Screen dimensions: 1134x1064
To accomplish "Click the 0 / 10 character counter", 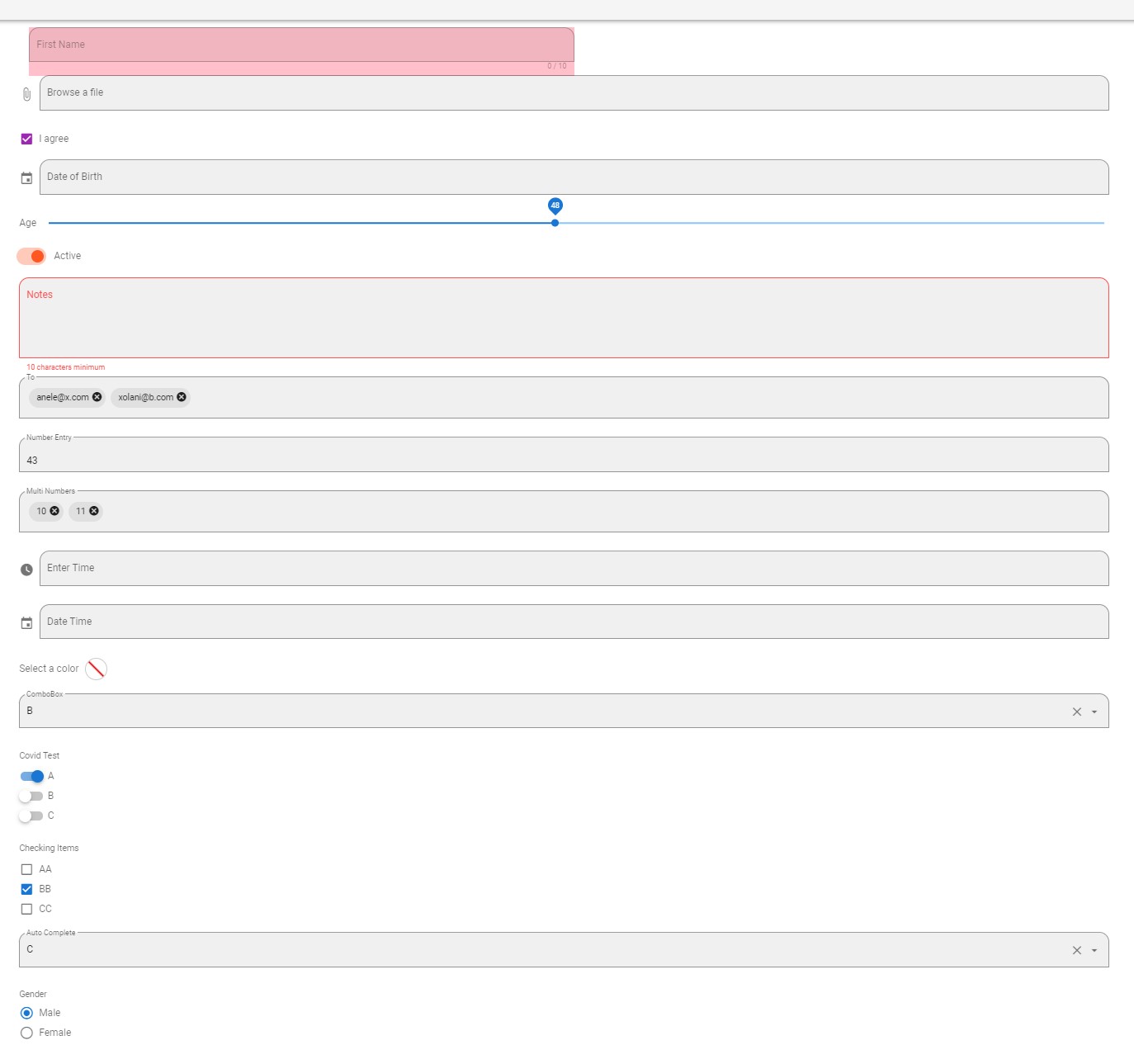I will point(557,66).
